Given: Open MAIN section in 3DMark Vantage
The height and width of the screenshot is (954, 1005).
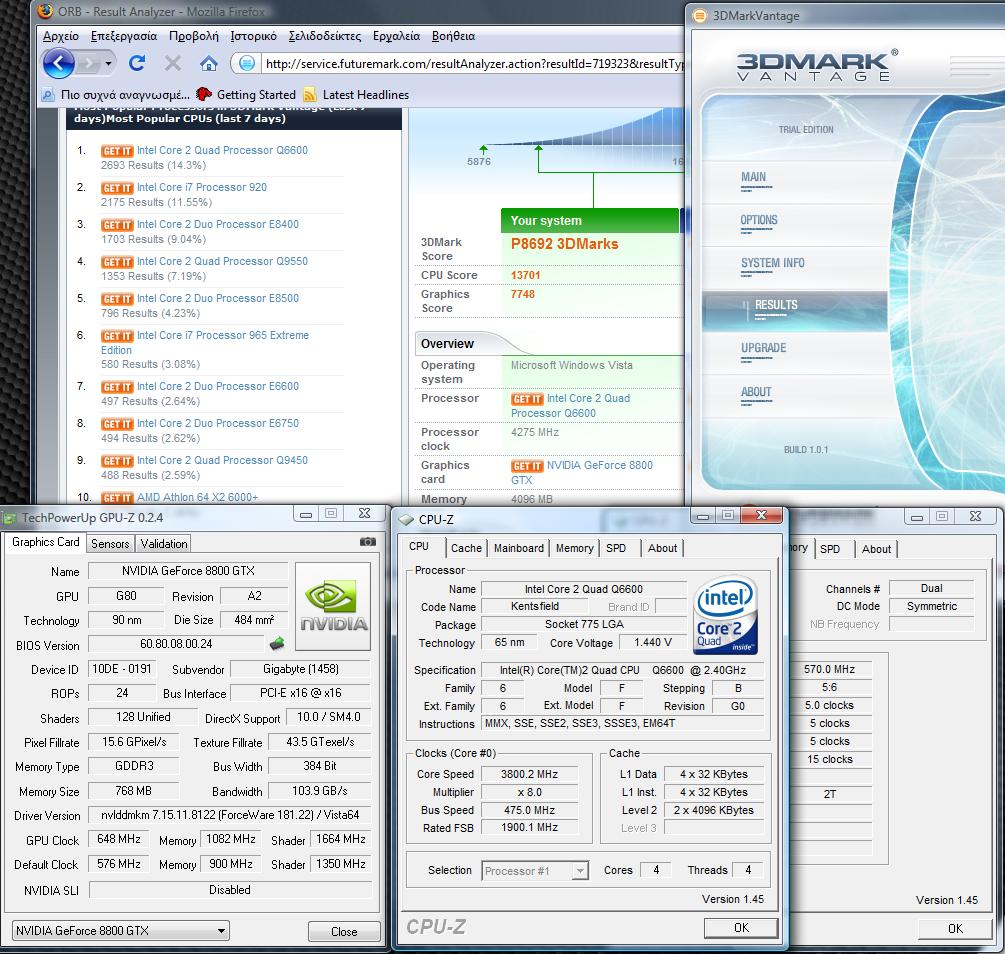Looking at the screenshot, I should coord(754,177).
